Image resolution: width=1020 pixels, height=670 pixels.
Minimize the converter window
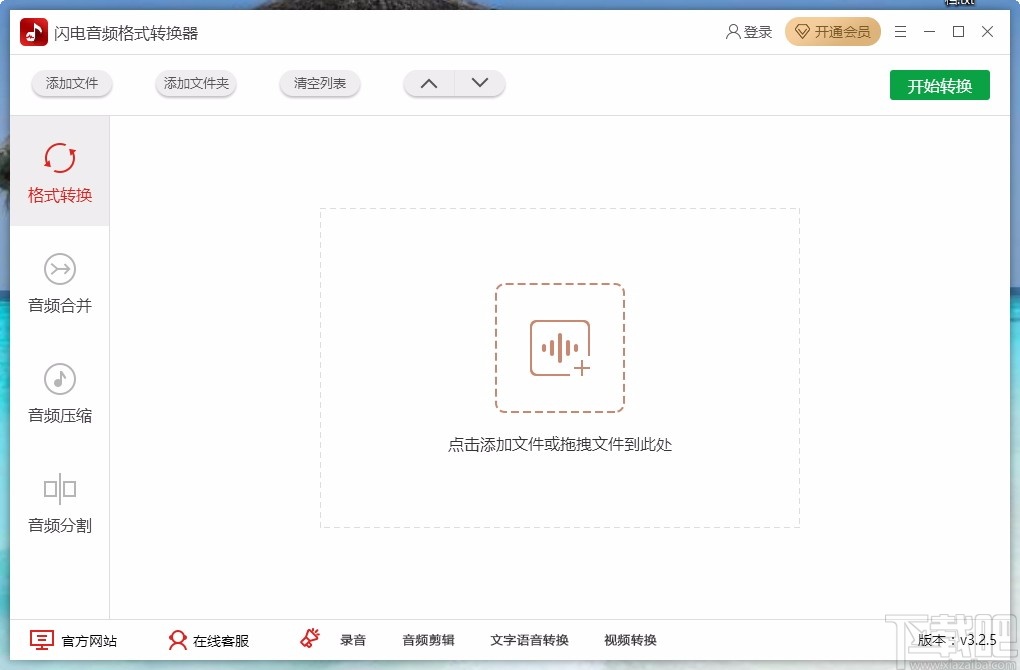[x=930, y=32]
